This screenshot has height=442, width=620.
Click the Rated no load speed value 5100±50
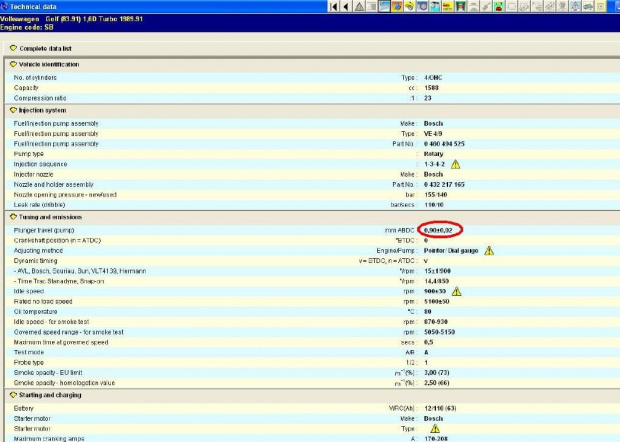[437, 302]
